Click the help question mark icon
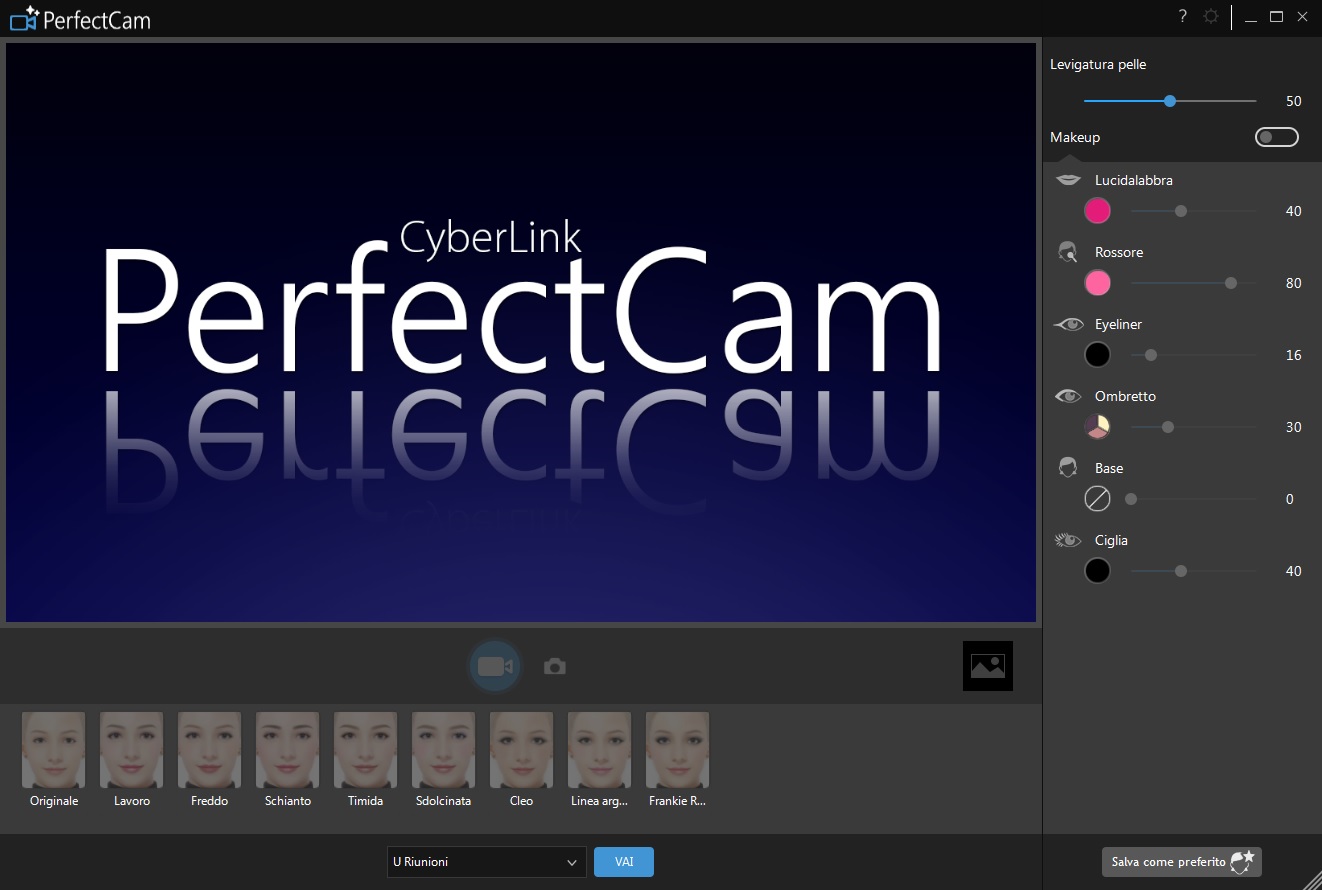1322x890 pixels. pos(1182,16)
